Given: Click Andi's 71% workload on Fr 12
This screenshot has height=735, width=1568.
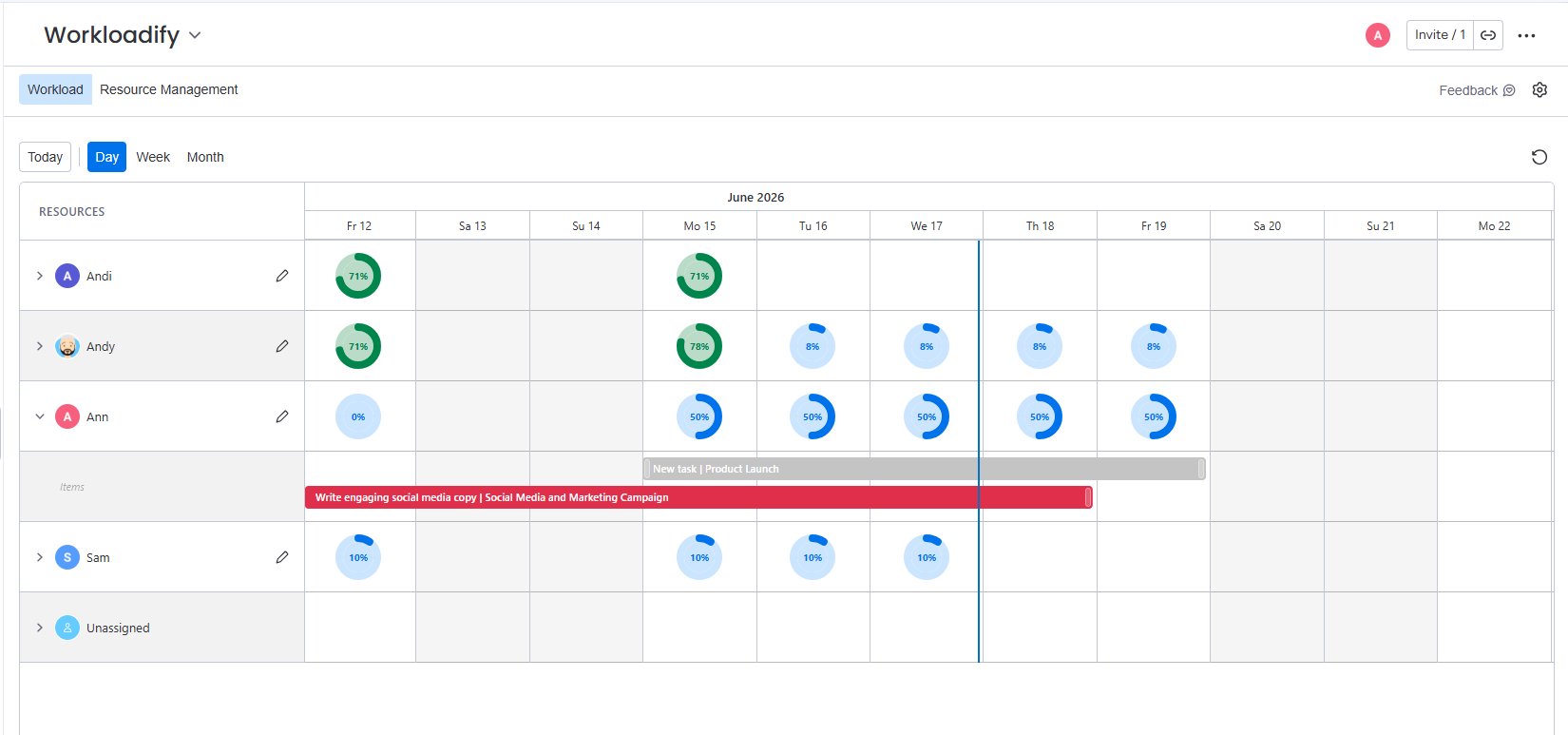Looking at the screenshot, I should (358, 276).
